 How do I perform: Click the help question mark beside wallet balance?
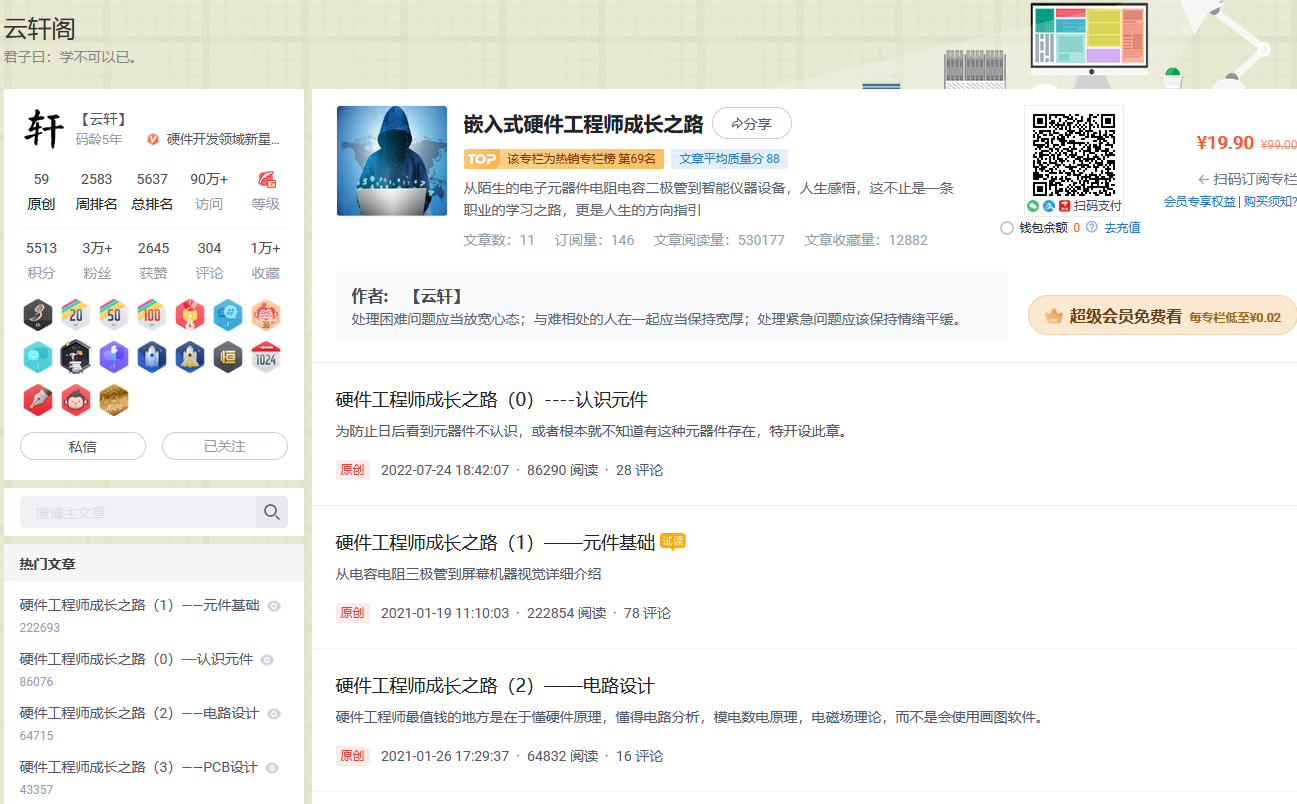(x=1091, y=228)
